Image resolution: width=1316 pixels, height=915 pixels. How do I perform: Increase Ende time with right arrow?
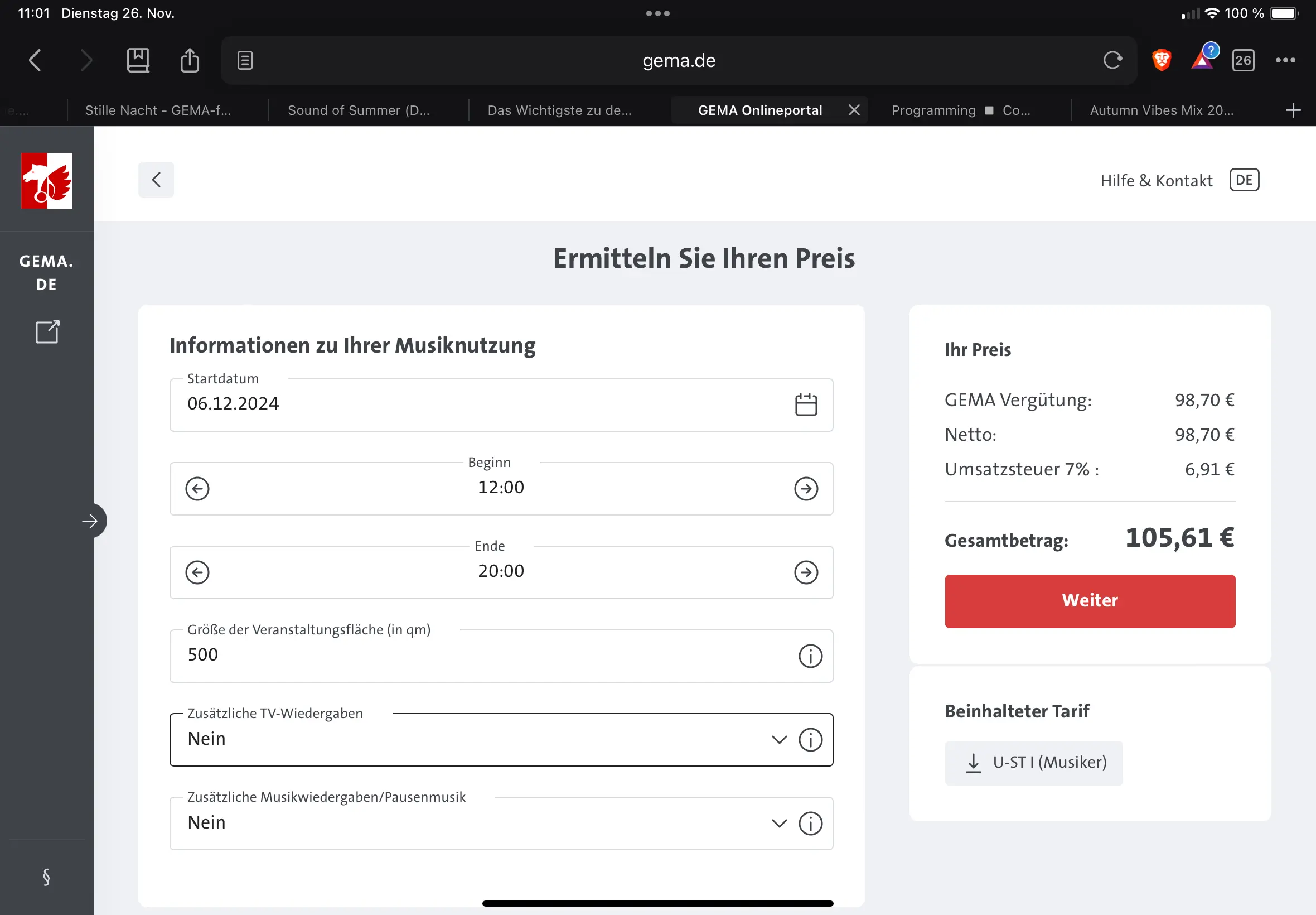pos(806,572)
